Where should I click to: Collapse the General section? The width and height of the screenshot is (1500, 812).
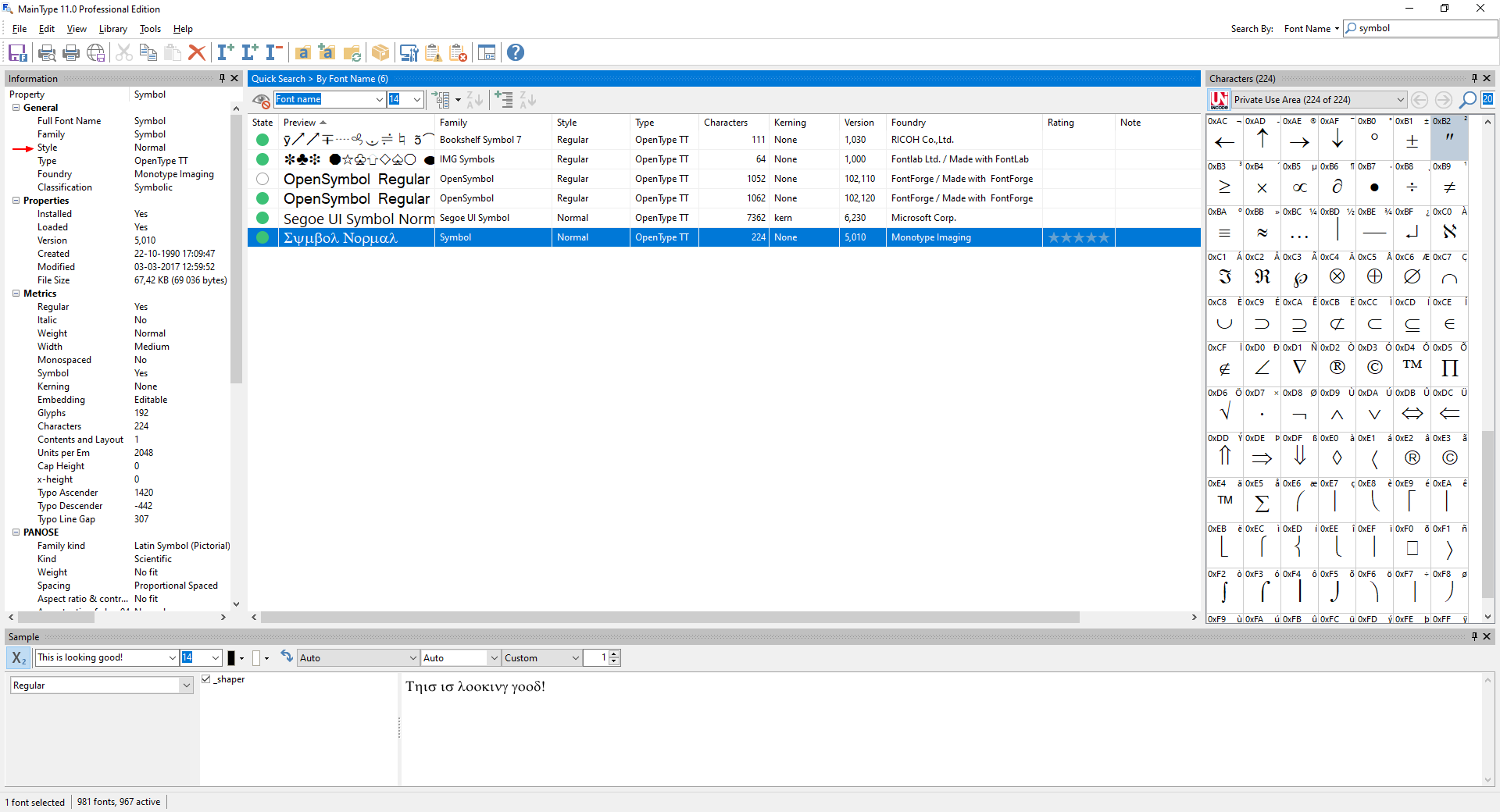coord(16,108)
